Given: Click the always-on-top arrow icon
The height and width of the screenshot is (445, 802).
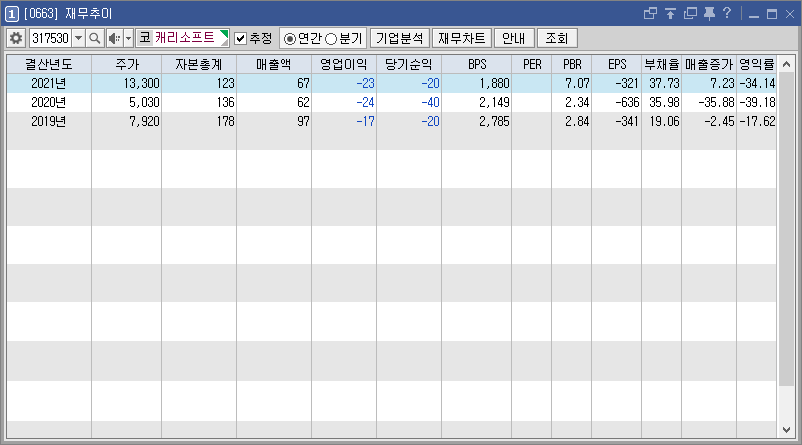Looking at the screenshot, I should pyautogui.click(x=670, y=13).
